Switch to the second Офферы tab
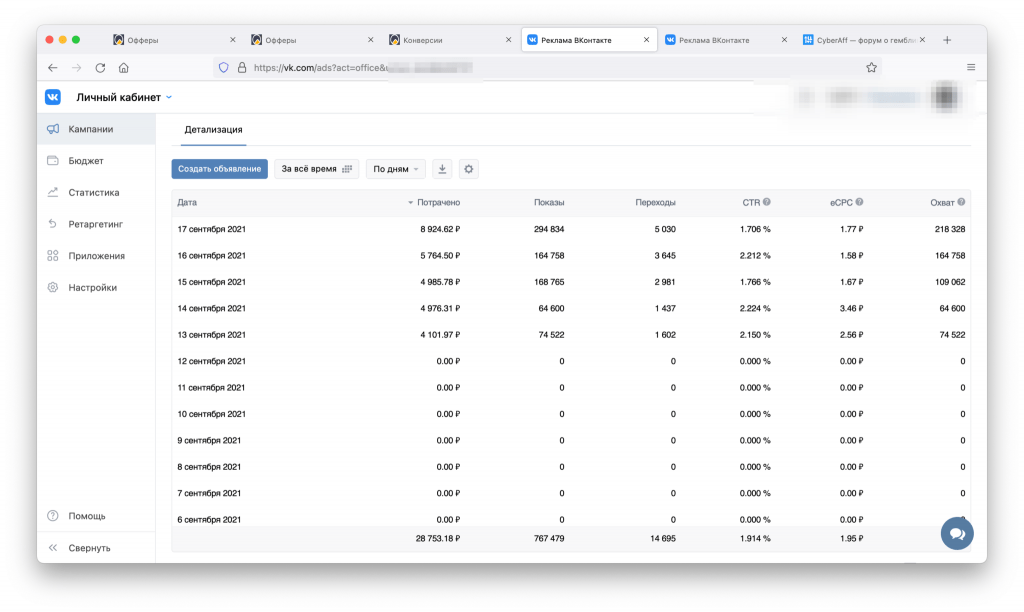Viewport: 1024px width, 612px height. click(x=311, y=40)
